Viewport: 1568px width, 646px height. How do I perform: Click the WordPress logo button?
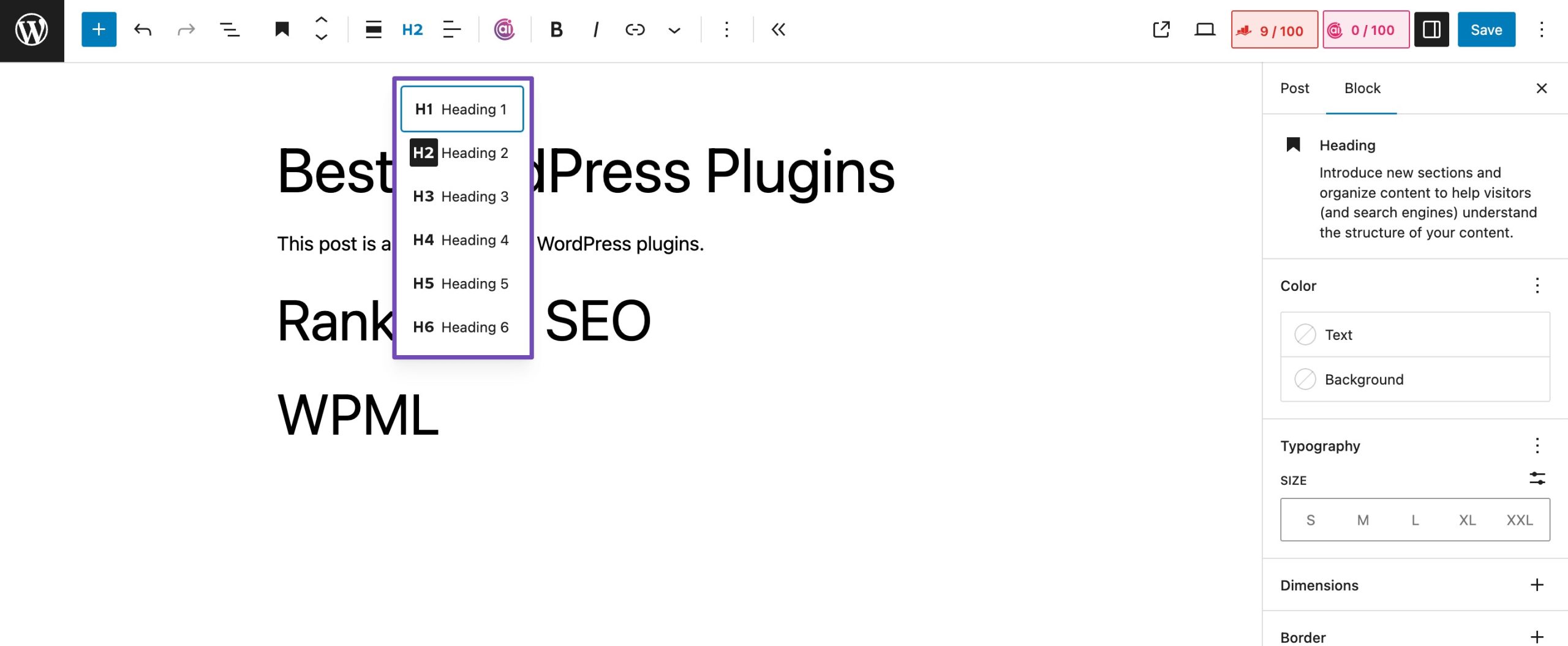click(x=32, y=31)
